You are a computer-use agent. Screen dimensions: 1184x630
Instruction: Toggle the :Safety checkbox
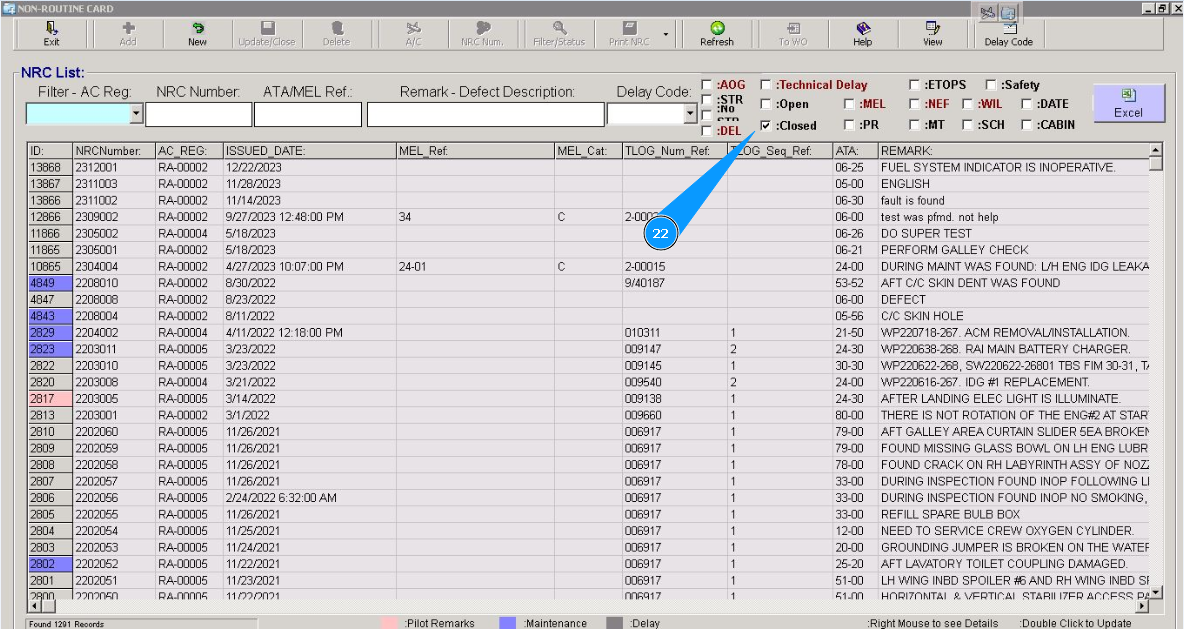pos(991,85)
